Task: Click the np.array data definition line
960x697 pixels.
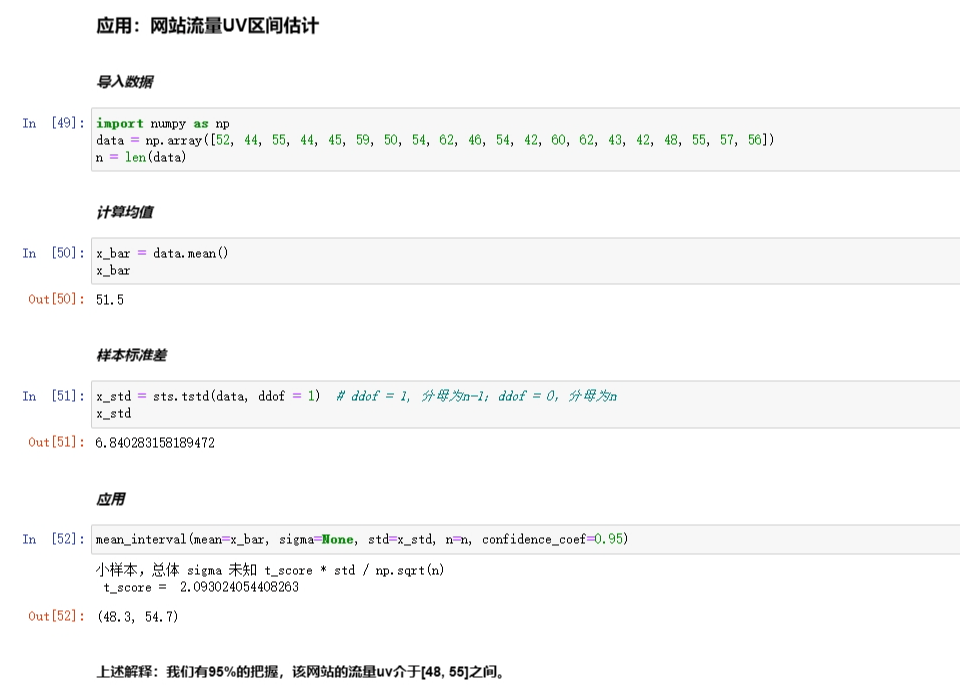Action: [x=435, y=140]
